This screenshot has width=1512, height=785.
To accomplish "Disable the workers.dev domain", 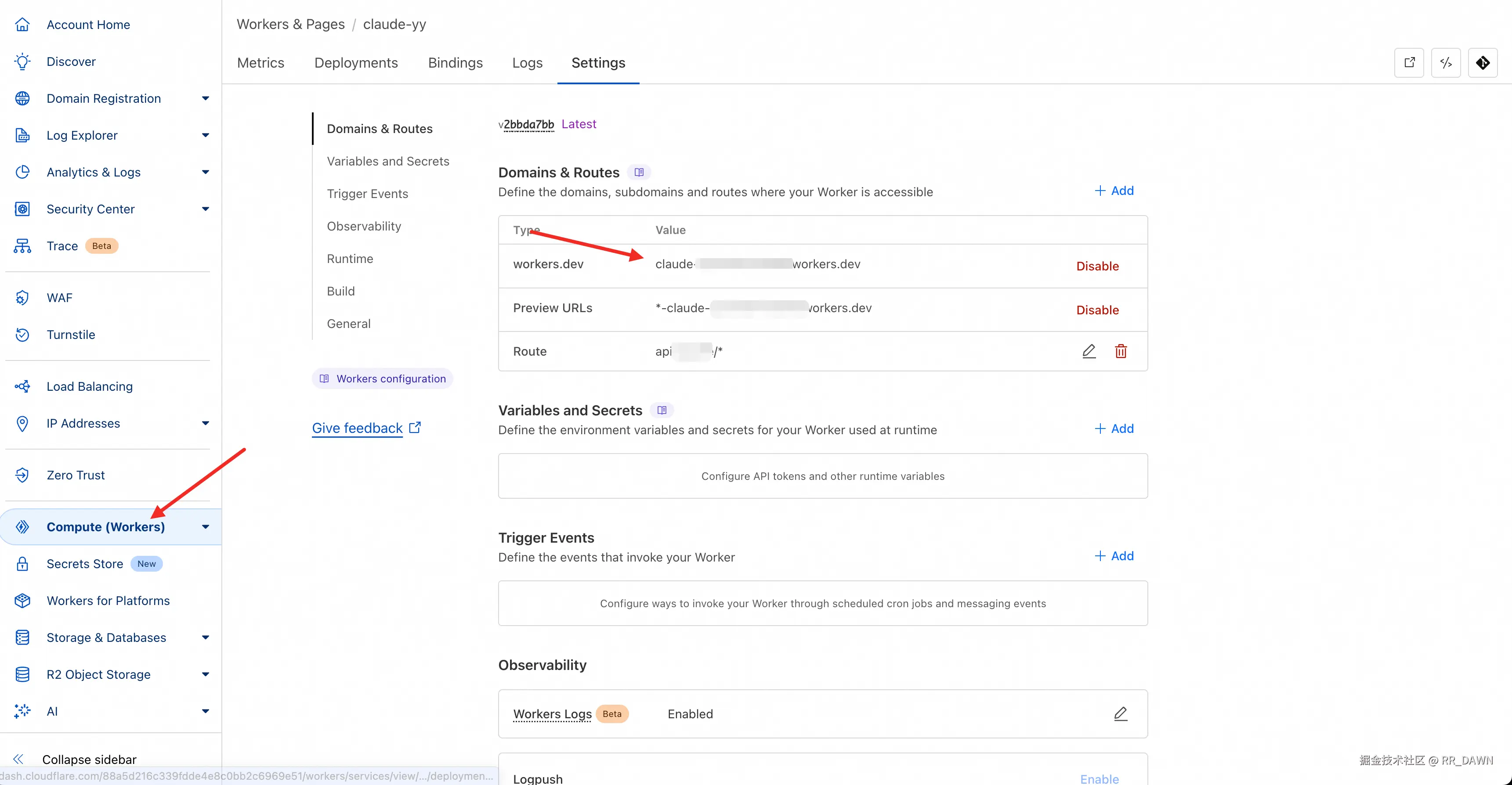I will [1097, 266].
